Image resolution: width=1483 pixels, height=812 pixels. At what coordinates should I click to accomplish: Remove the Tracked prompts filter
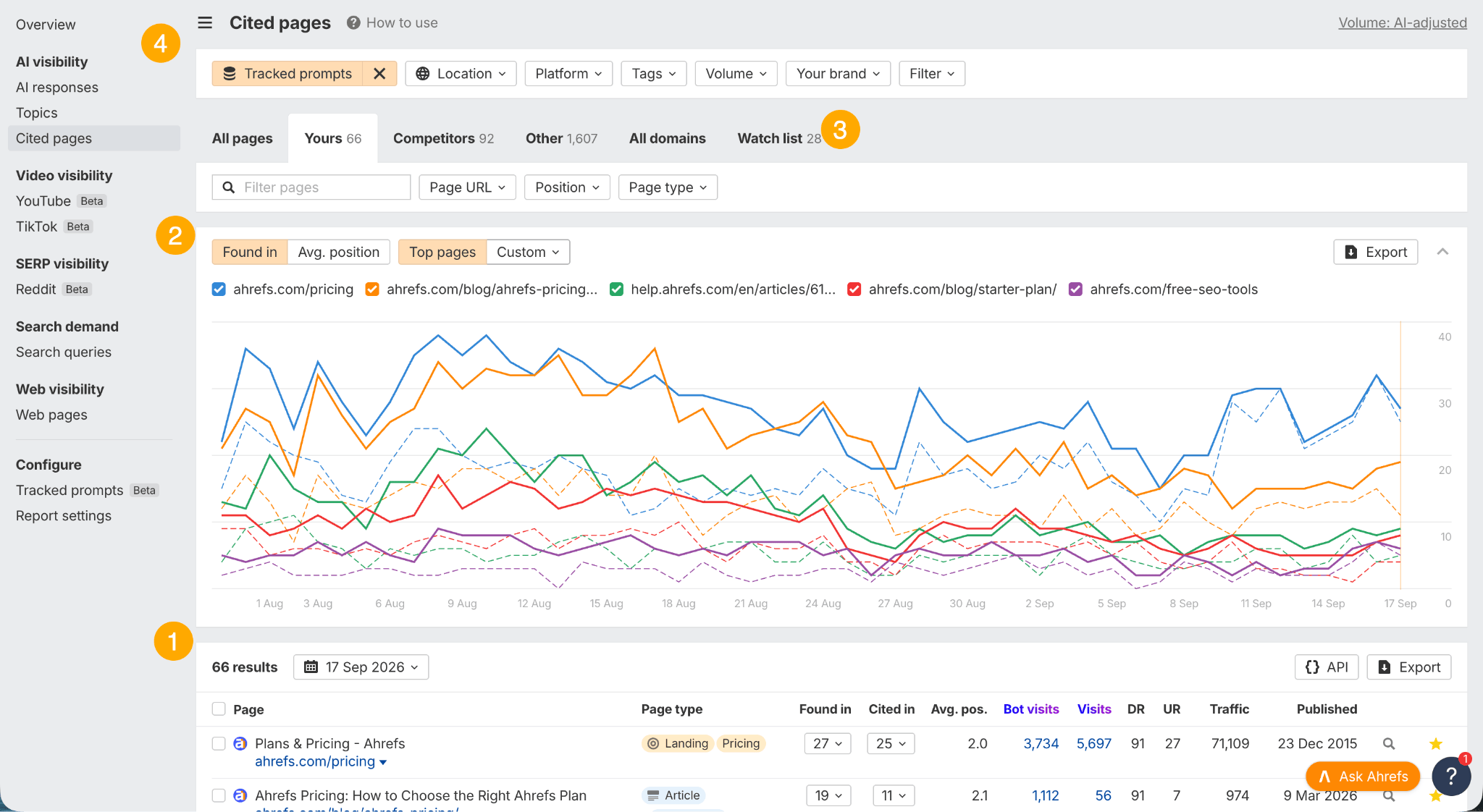point(379,73)
